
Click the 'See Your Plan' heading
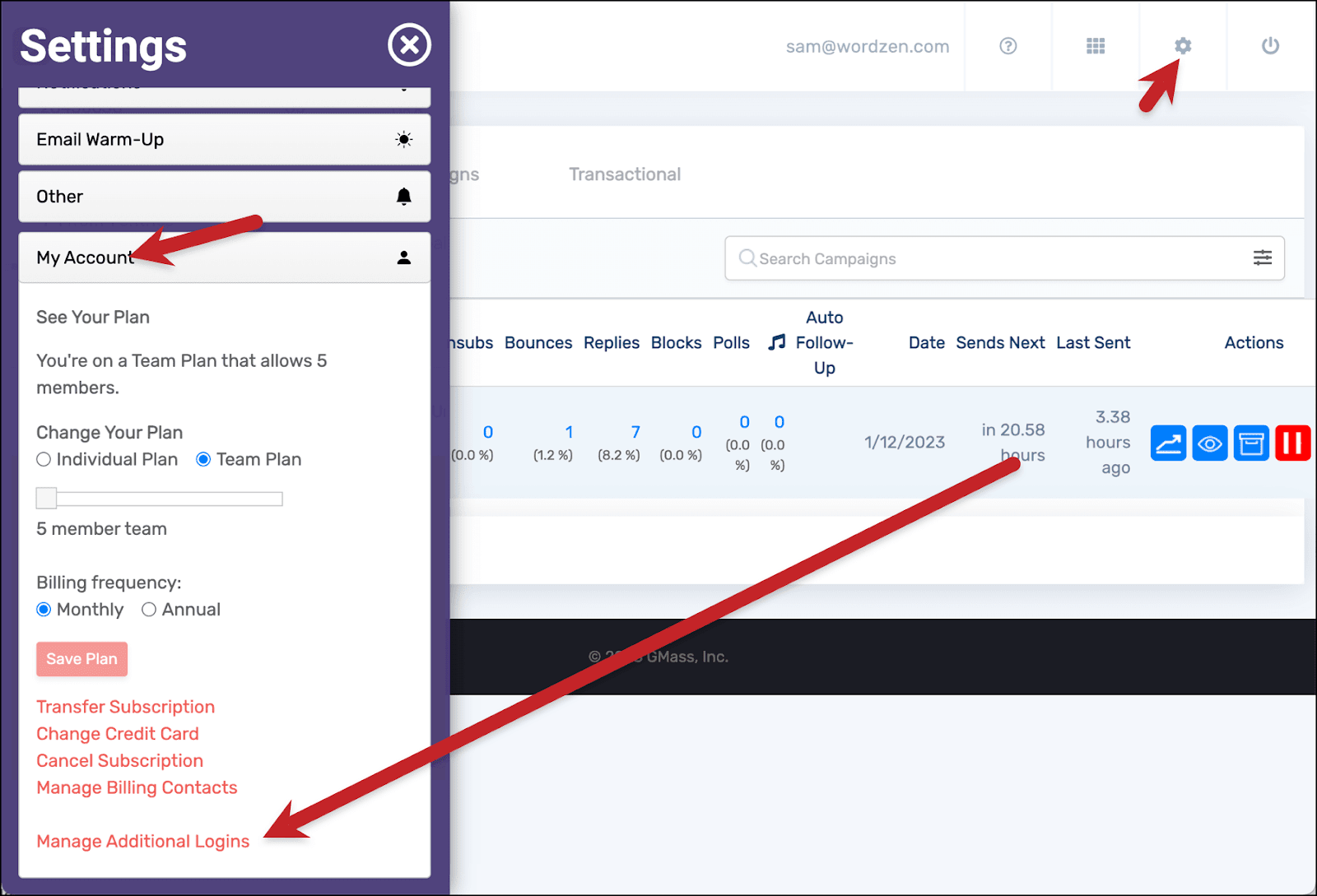[93, 317]
